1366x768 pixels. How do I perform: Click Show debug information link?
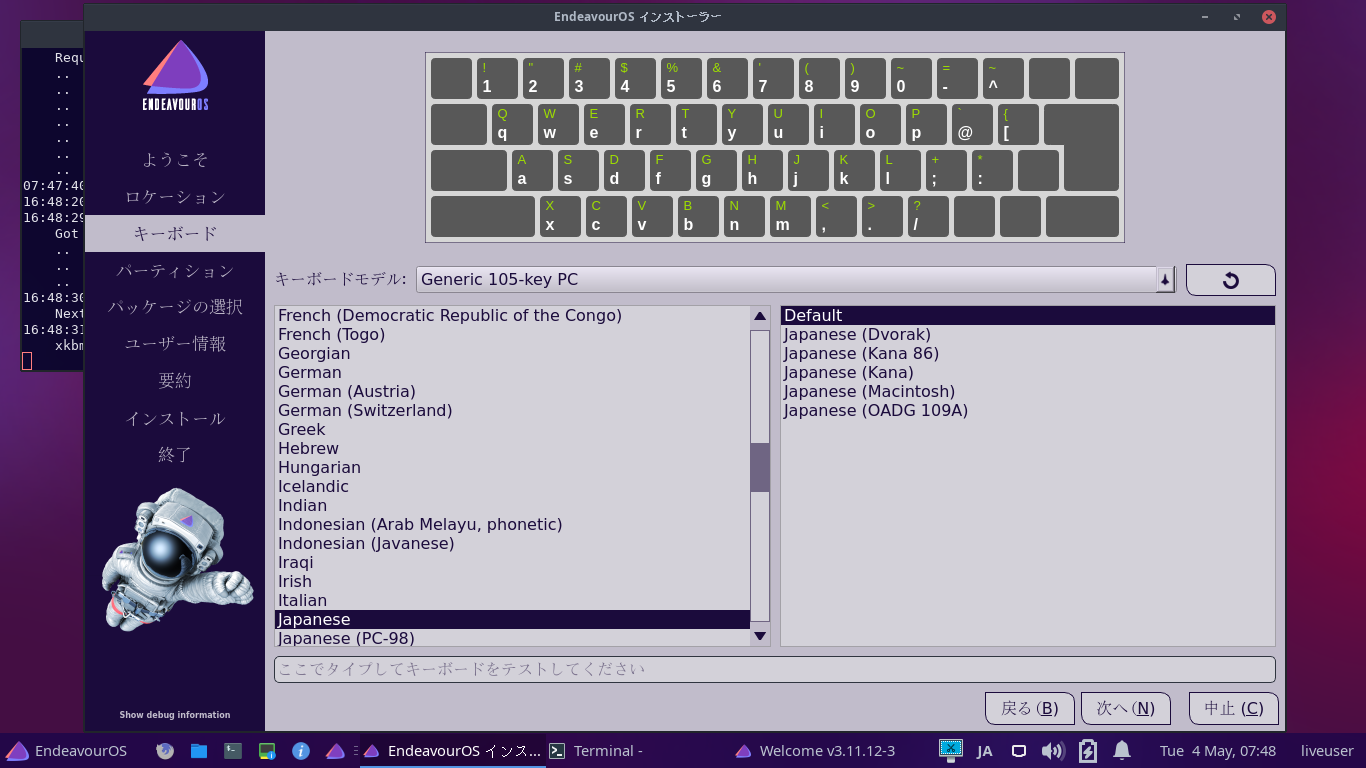tap(175, 715)
